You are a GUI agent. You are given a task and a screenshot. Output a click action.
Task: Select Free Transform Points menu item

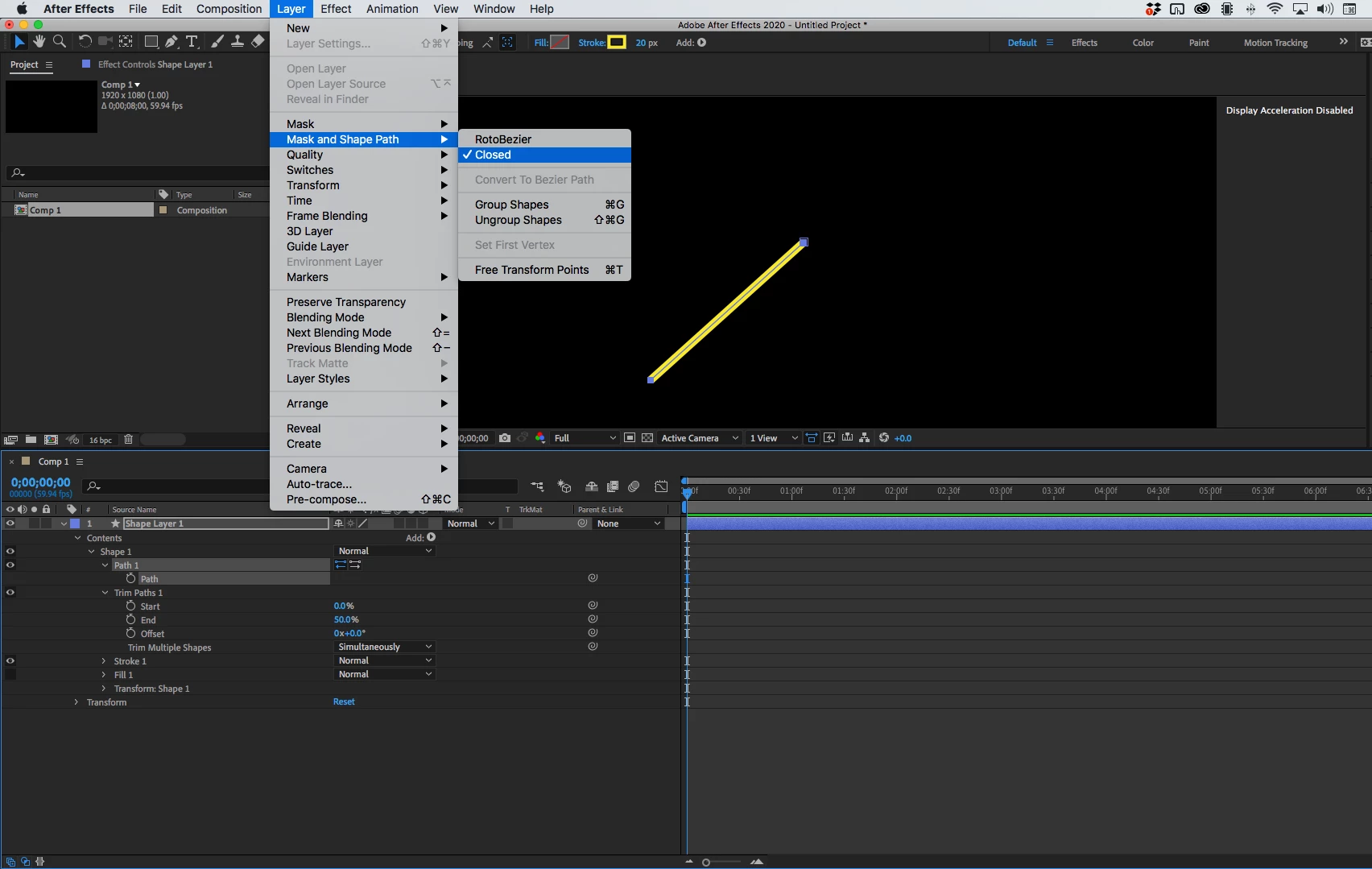pos(544,270)
